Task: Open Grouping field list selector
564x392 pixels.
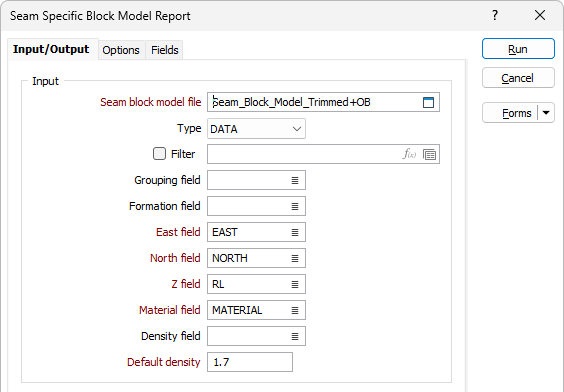Action: pyautogui.click(x=295, y=181)
